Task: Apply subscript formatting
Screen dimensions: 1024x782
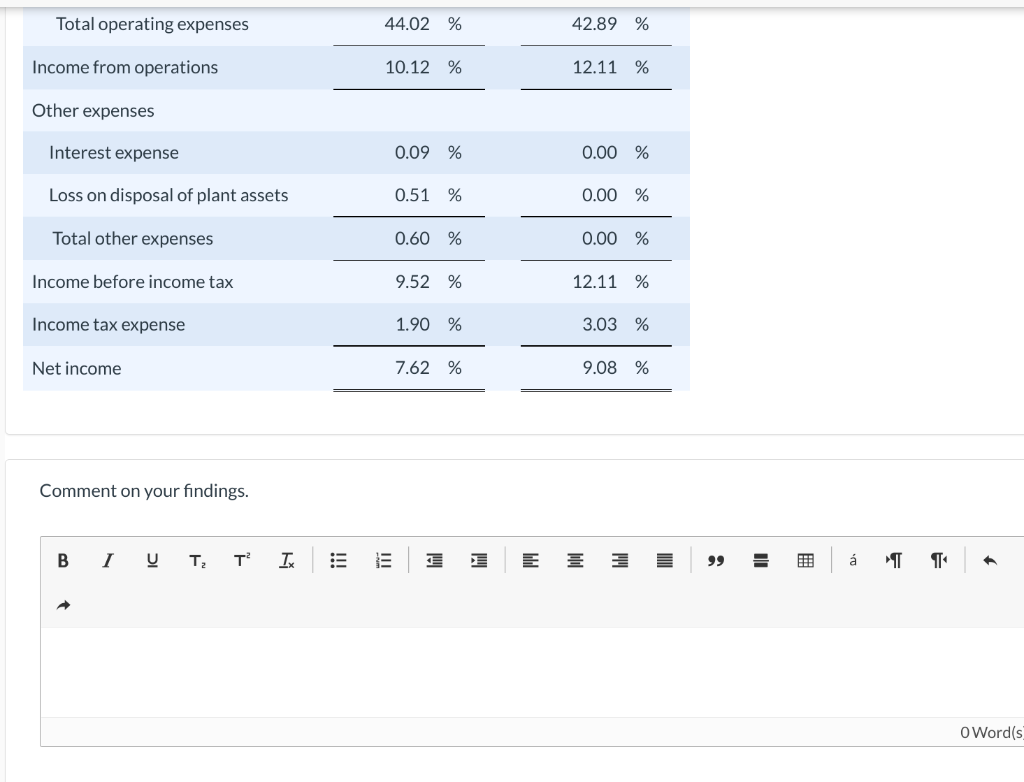Action: coord(196,560)
